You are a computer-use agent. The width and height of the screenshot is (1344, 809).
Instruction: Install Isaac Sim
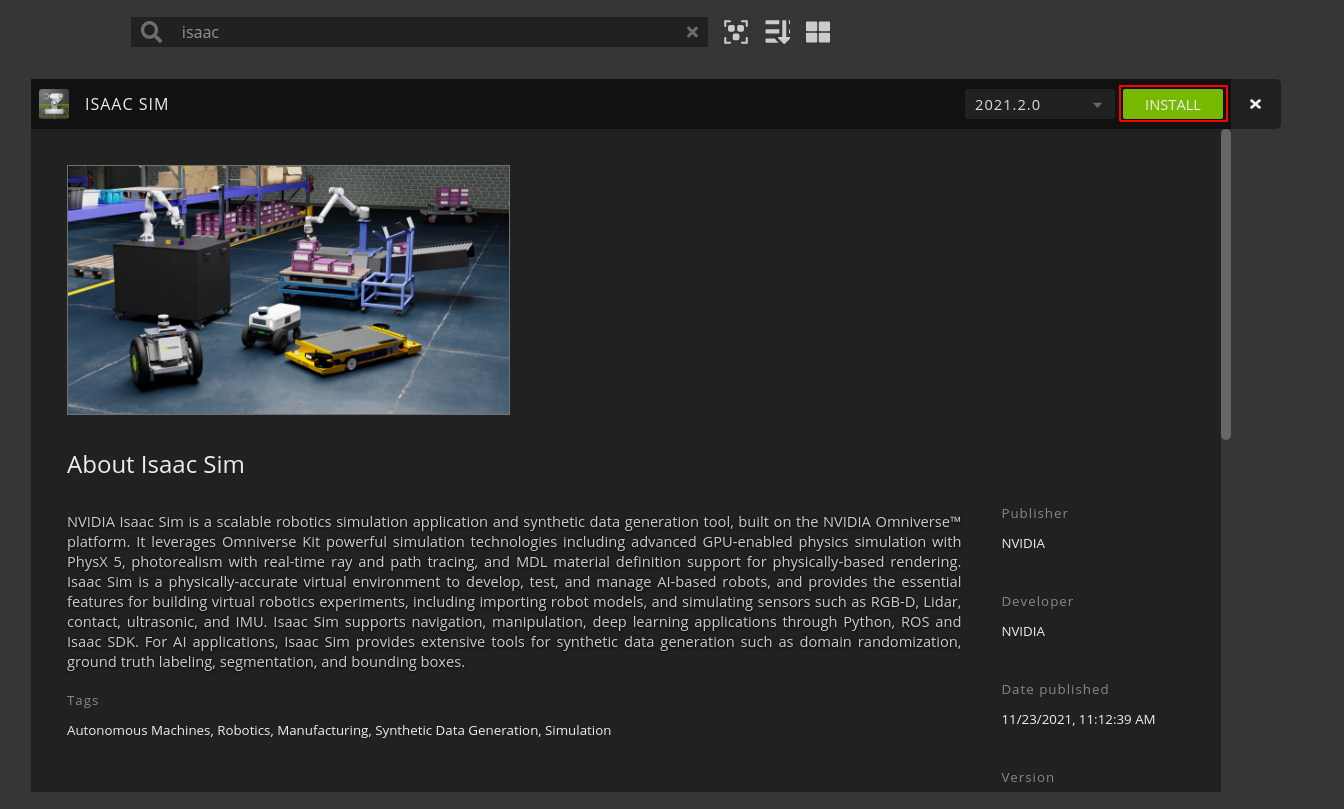(1173, 104)
